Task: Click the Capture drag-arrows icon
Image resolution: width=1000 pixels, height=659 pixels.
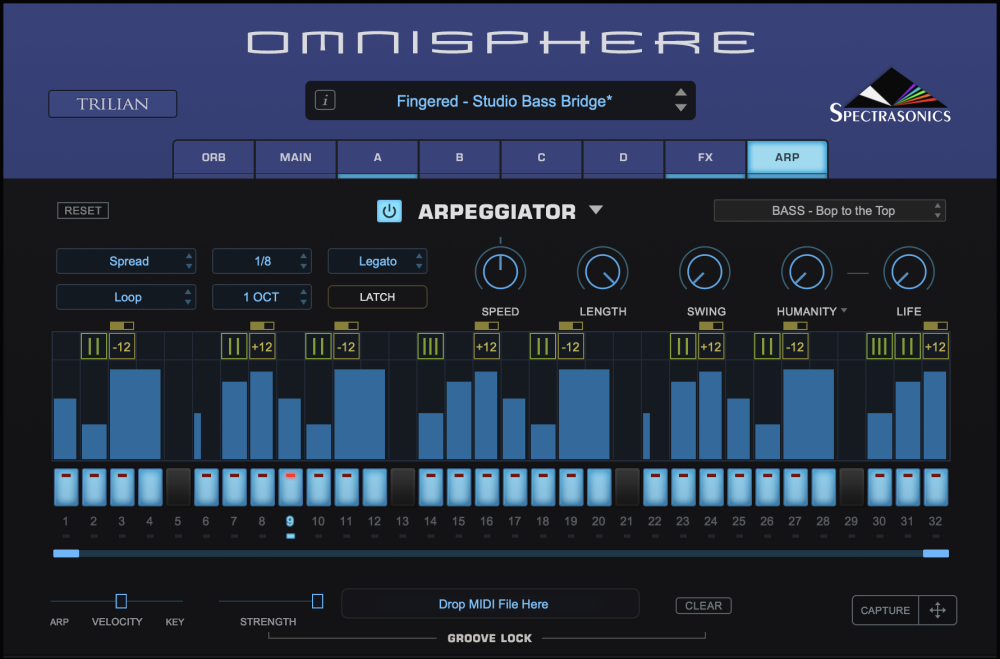Action: tap(938, 611)
